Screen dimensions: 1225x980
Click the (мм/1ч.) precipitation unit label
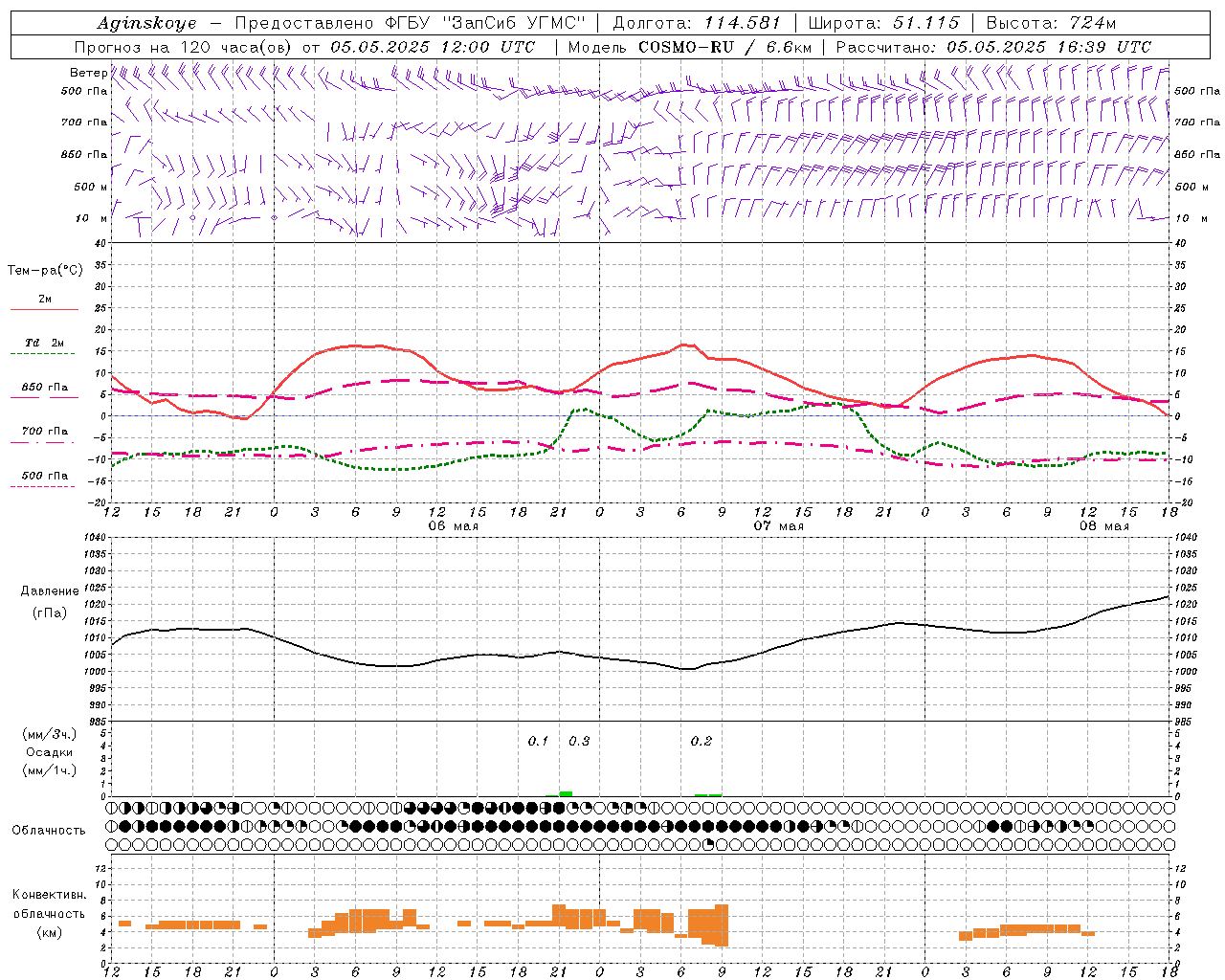pos(50,770)
